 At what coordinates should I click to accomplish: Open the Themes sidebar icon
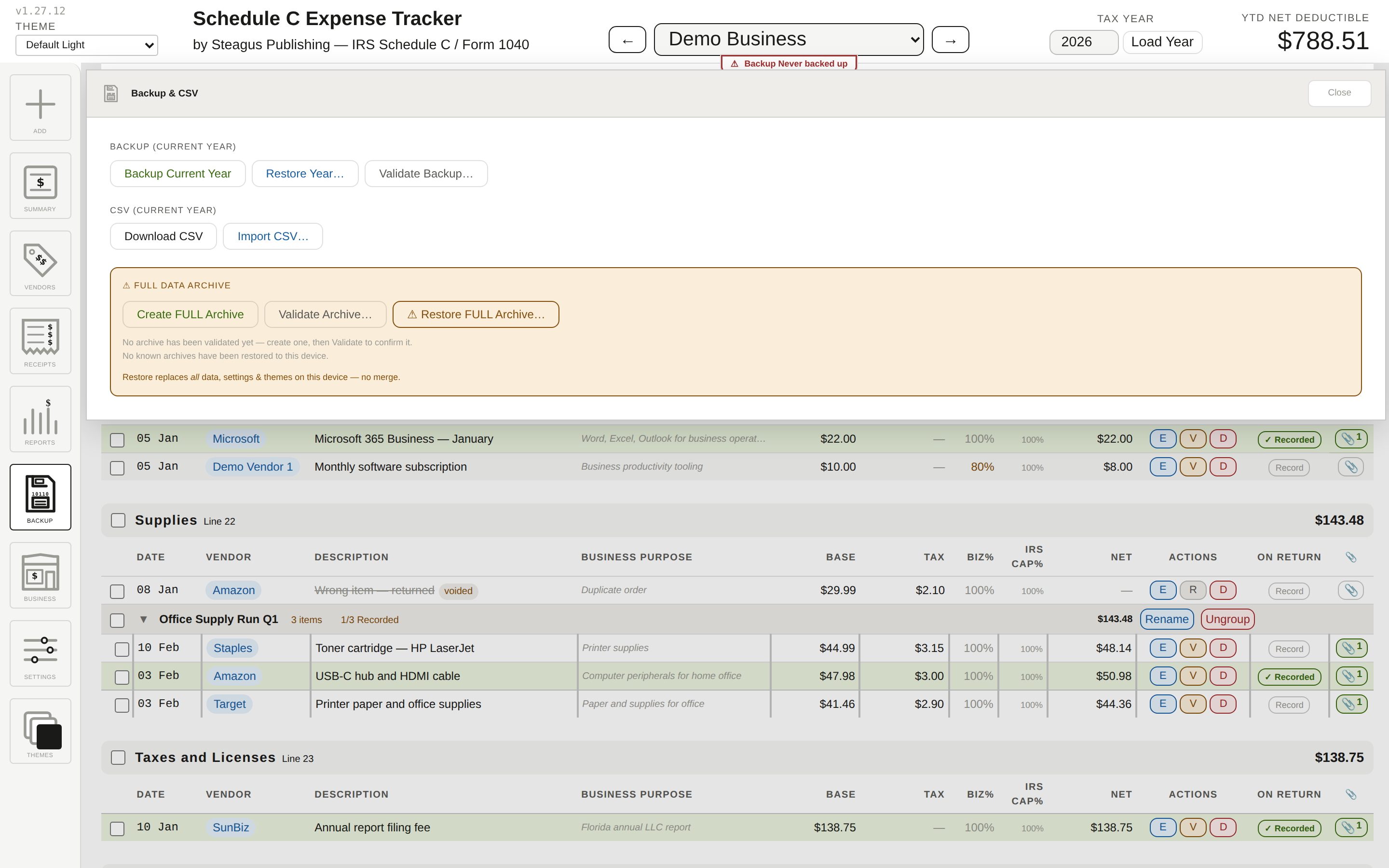40,731
